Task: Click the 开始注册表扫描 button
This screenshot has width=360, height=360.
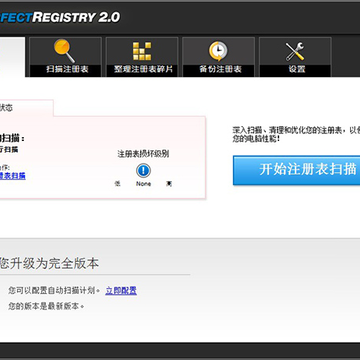Action: pyautogui.click(x=296, y=170)
